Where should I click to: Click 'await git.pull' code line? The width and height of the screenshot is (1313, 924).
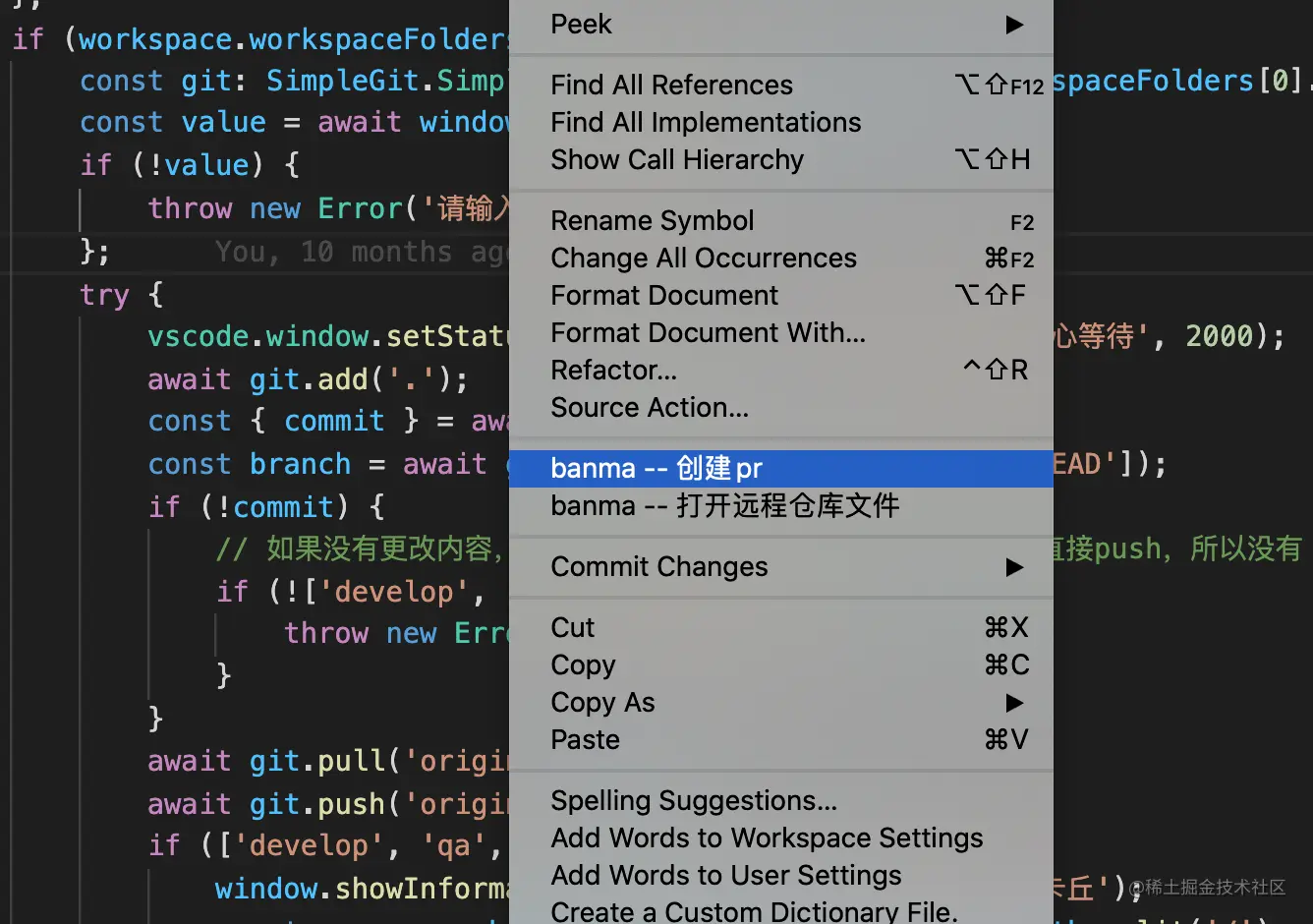(x=328, y=761)
